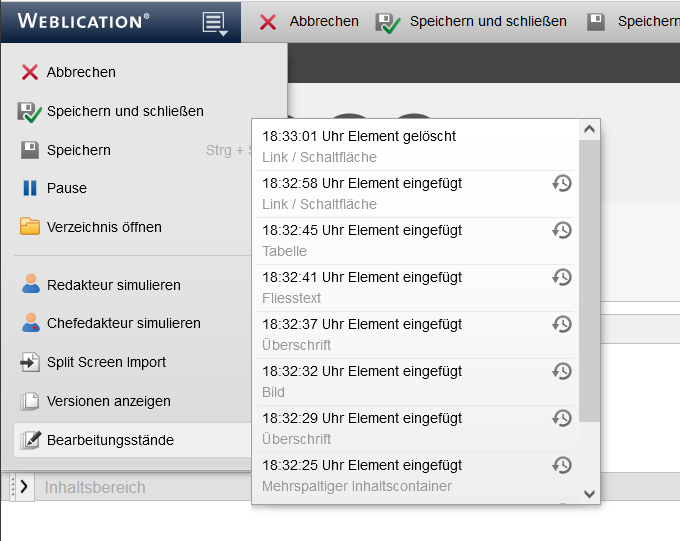Click Speichern und schließen in the toolbar
The height and width of the screenshot is (541, 680).
pos(487,21)
